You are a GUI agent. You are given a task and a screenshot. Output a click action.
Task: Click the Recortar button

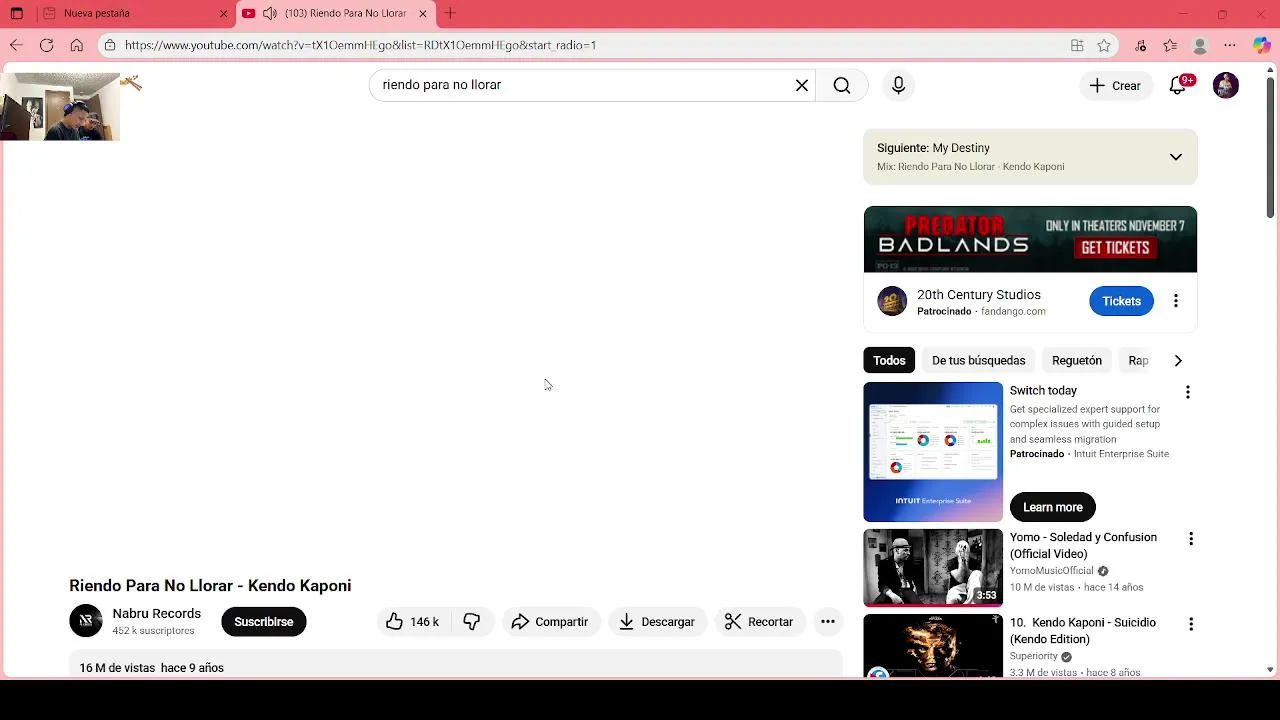(759, 622)
